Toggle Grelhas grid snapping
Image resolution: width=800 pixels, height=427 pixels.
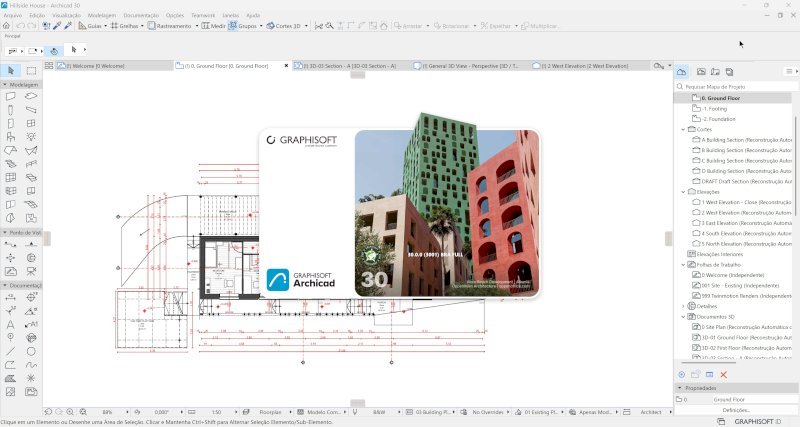click(124, 26)
